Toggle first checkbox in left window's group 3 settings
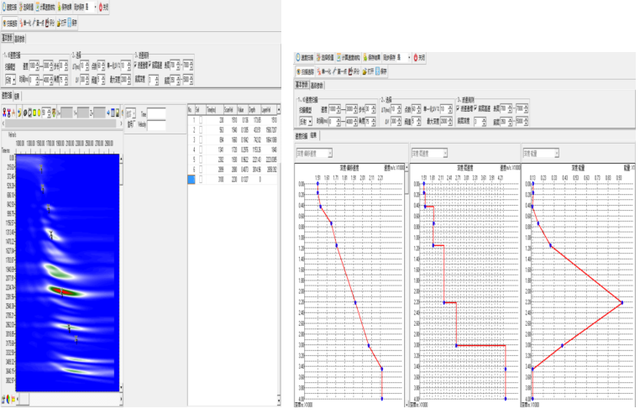 136,65
